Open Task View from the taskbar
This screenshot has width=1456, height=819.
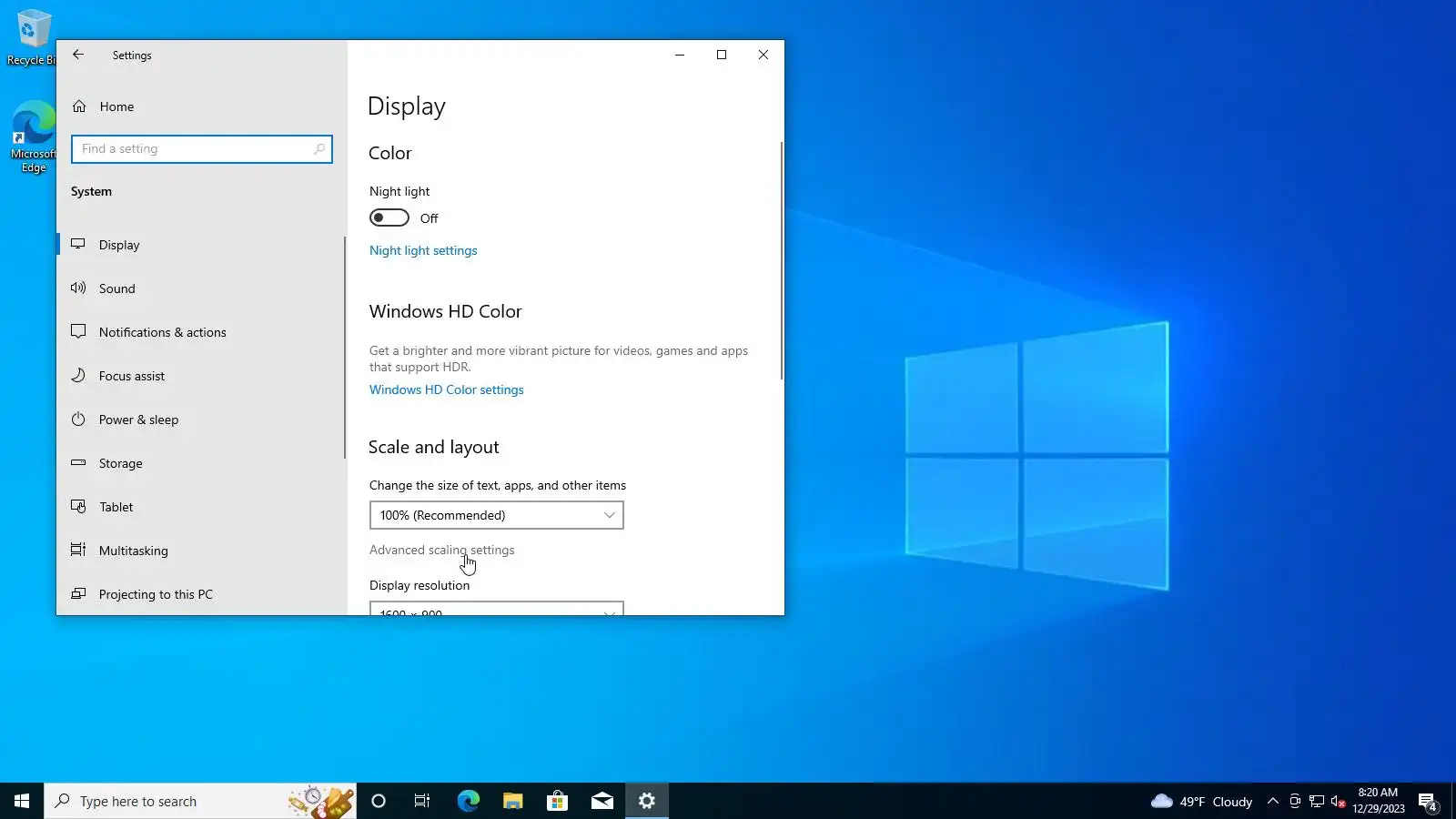422,801
